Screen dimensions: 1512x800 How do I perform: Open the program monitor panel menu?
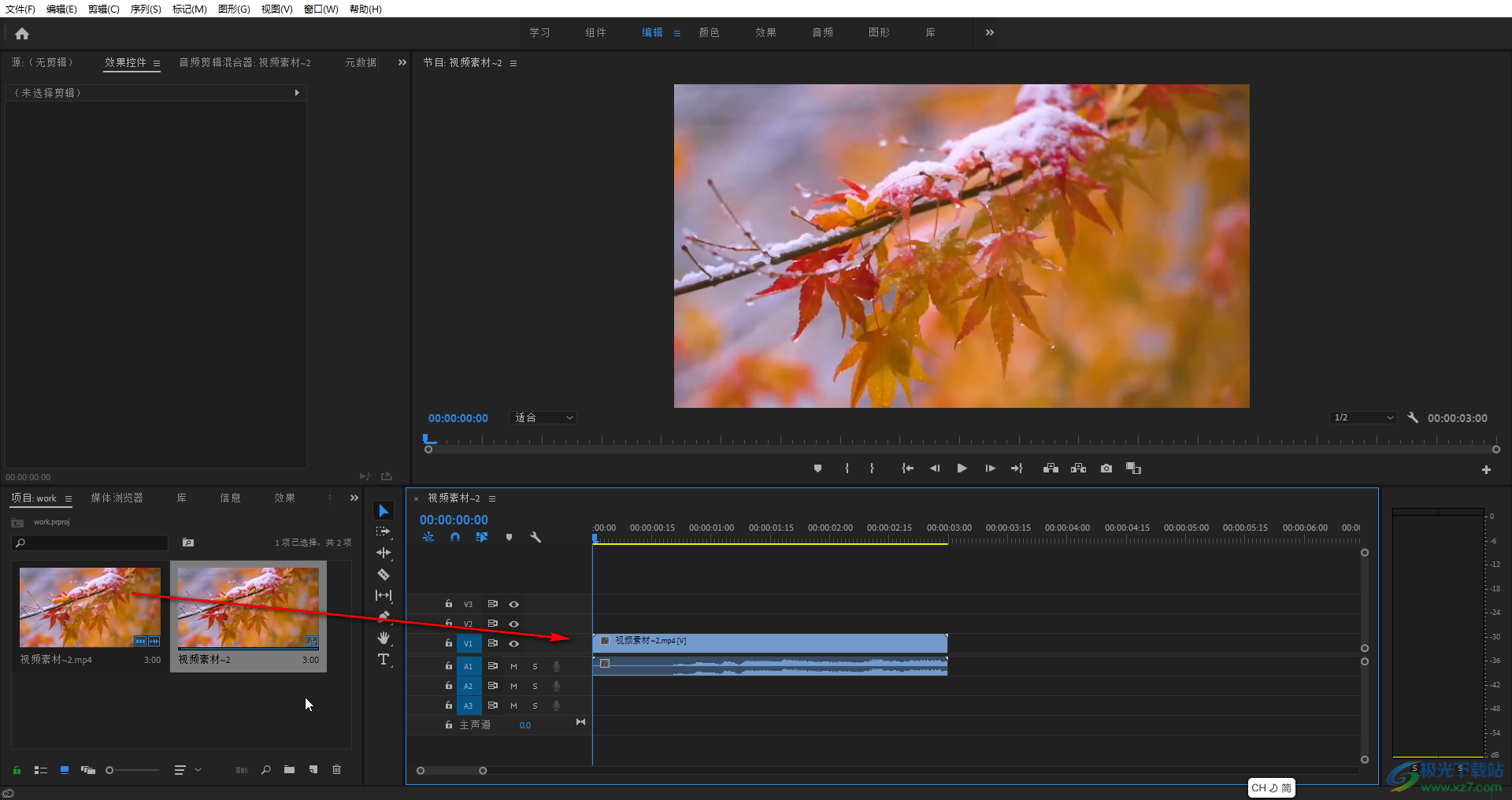pos(513,63)
